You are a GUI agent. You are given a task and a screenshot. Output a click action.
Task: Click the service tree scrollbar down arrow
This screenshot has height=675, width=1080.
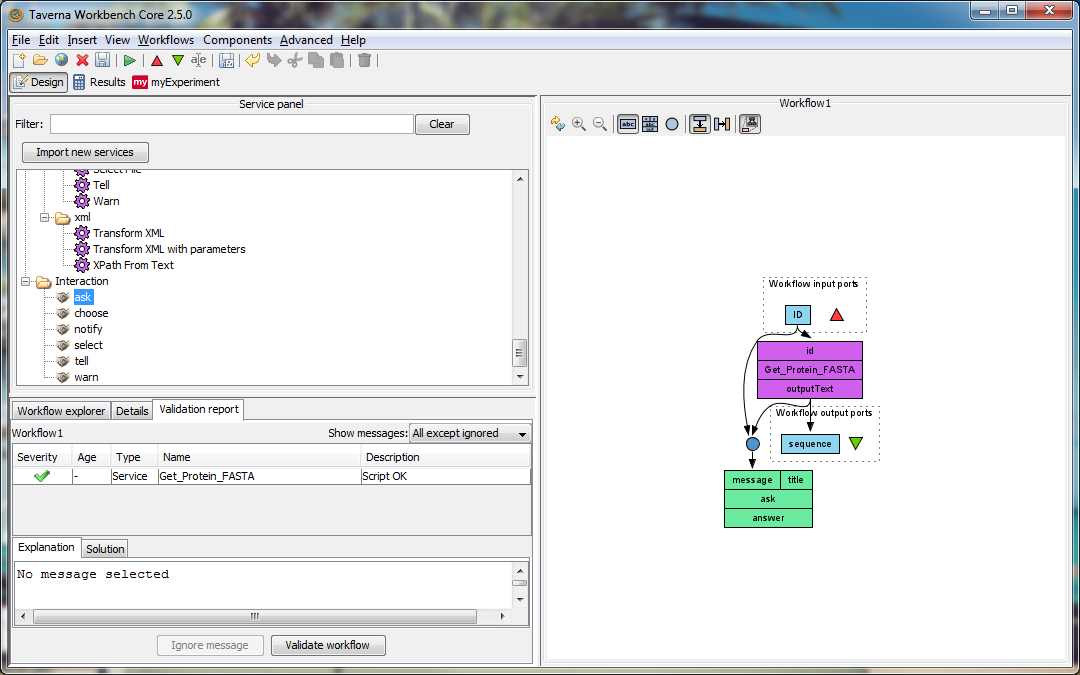click(x=520, y=377)
